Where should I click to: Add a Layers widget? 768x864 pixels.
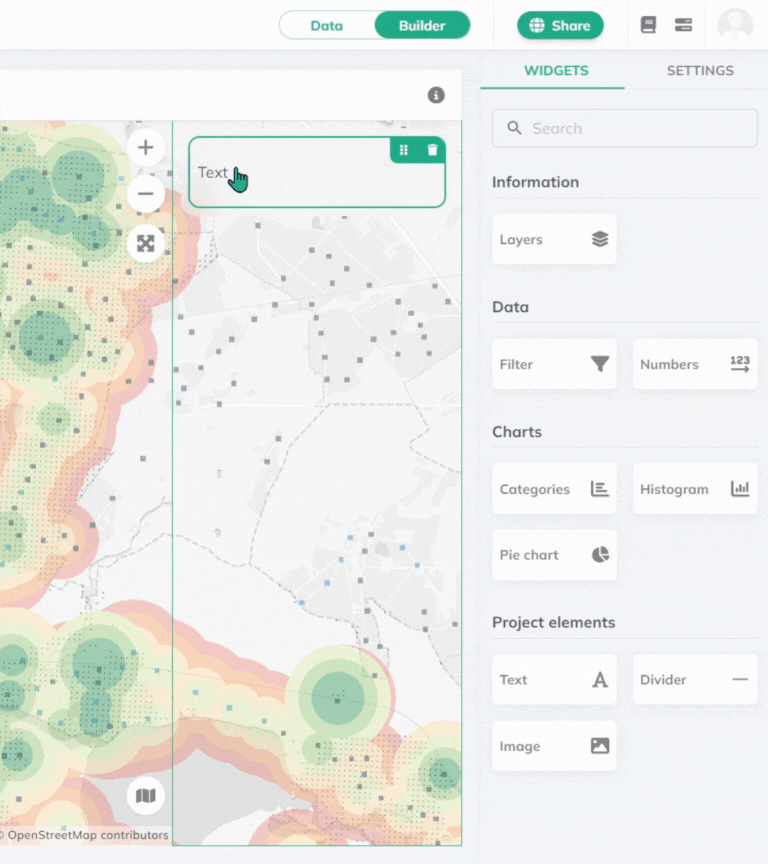(554, 240)
